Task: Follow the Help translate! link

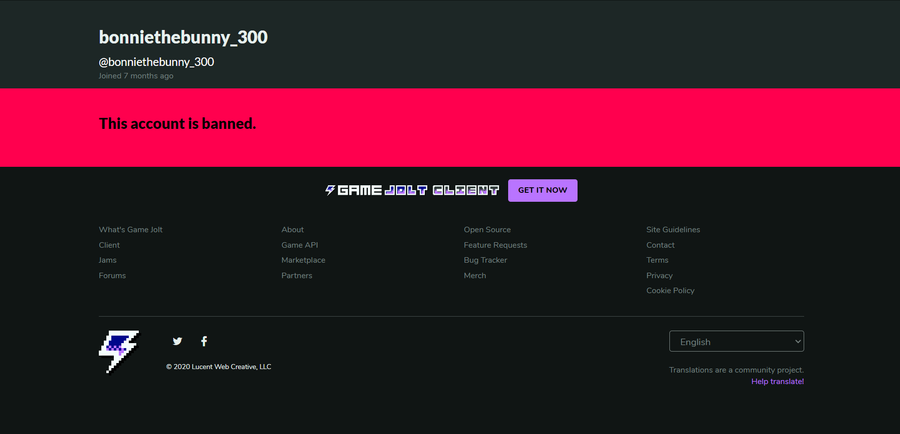Action: (x=777, y=382)
